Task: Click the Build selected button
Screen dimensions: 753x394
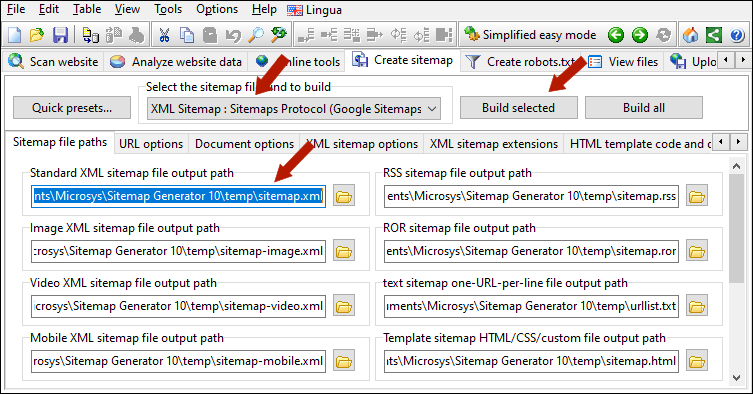Action: (519, 108)
